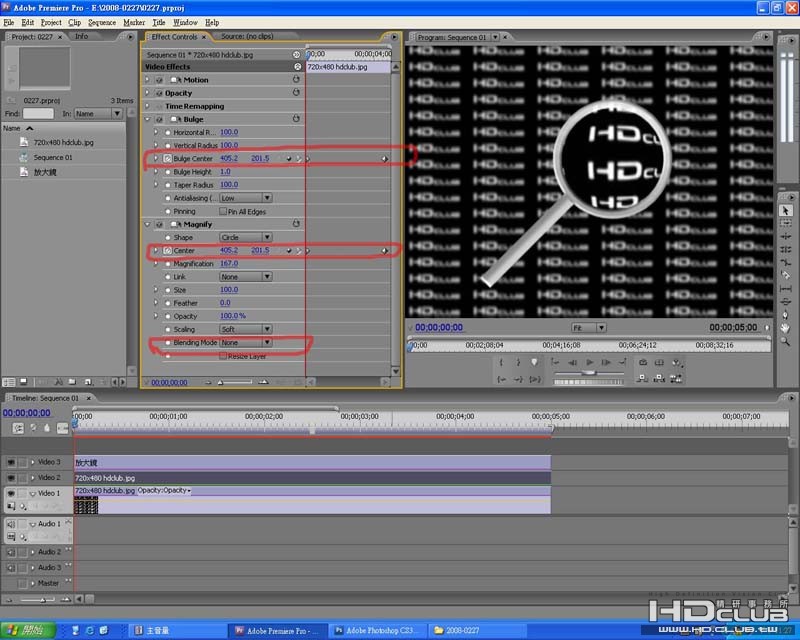Open Blending Mode None dropdown
Screen dimensions: 800x640
tap(246, 342)
